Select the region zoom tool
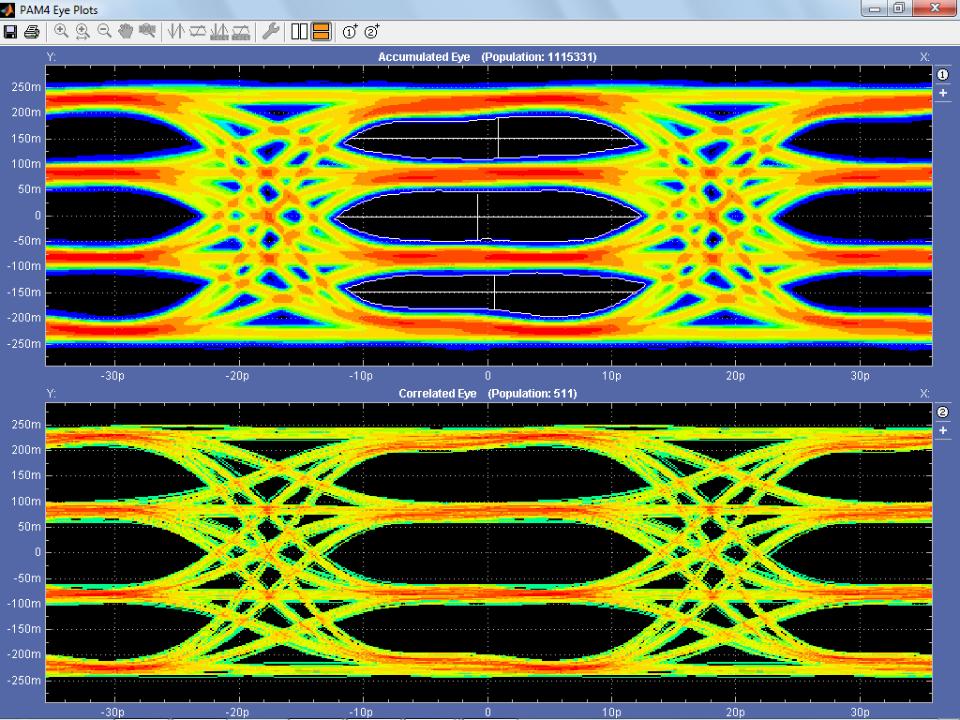 (145, 32)
